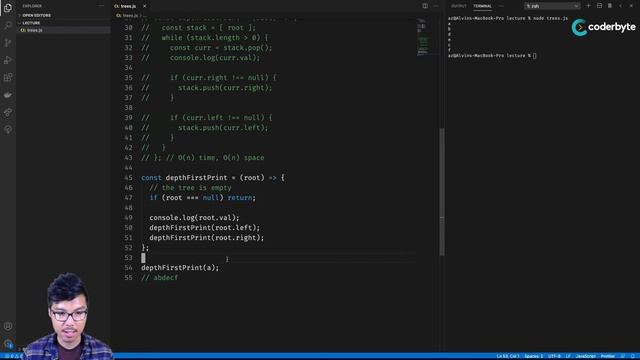Expand the OPEN EDITORS section
640x360 pixels.
tap(37, 16)
